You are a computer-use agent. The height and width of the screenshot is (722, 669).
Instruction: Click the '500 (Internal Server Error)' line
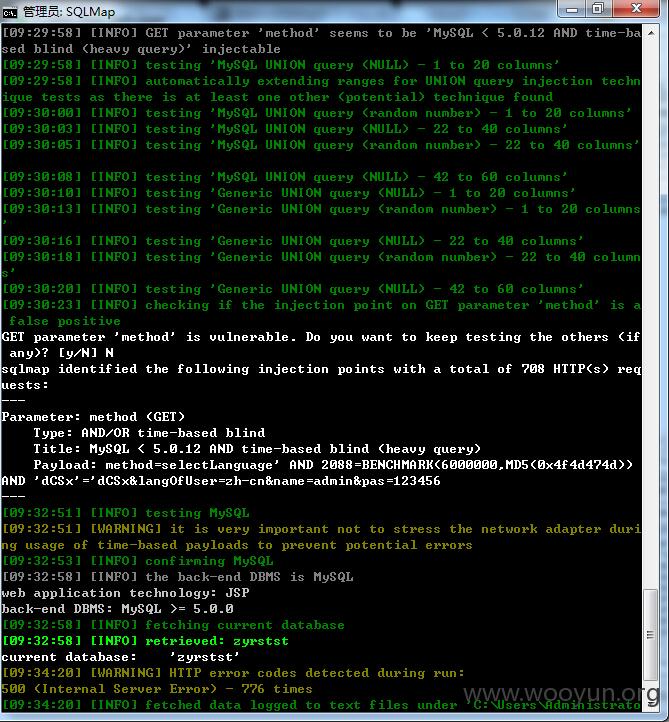[157, 689]
